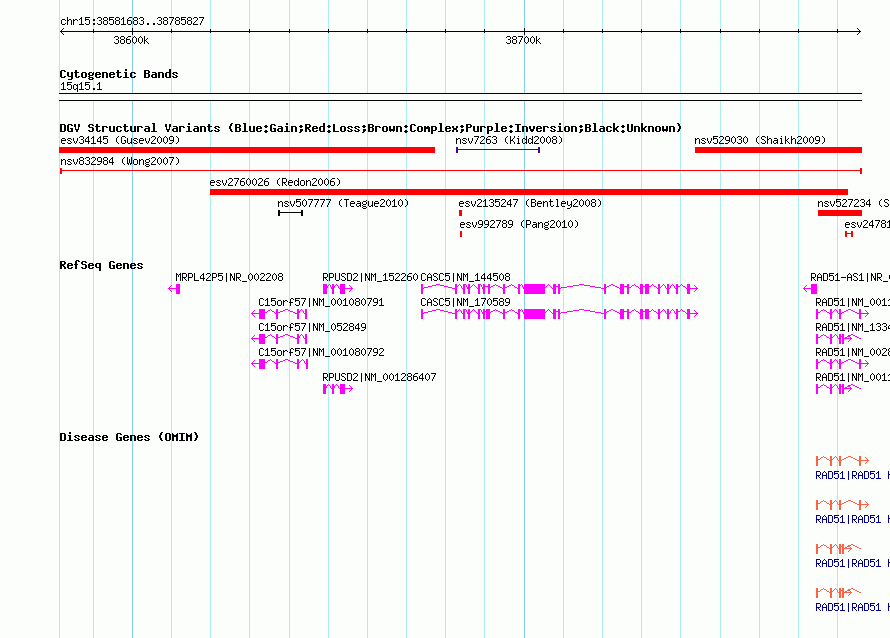
Task: Open the nsv507777 (Teague2010) variant label
Action: coord(343,203)
